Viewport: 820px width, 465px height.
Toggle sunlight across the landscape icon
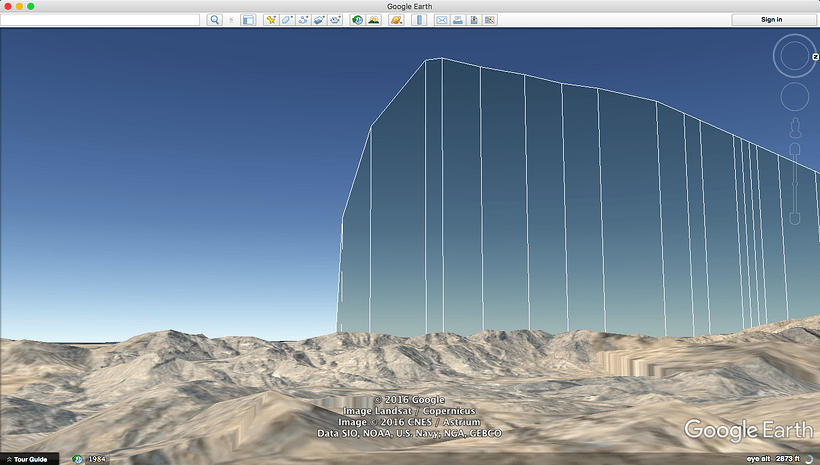(x=373, y=20)
